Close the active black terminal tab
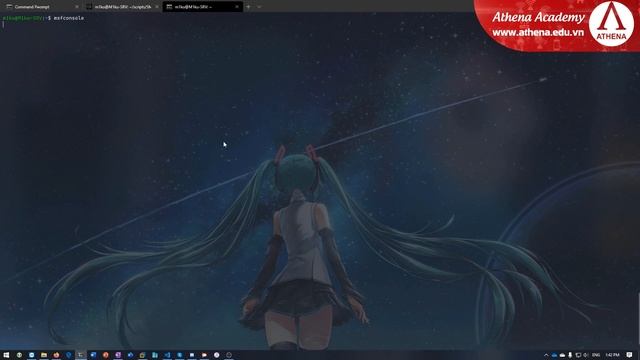 pyautogui.click(x=237, y=7)
